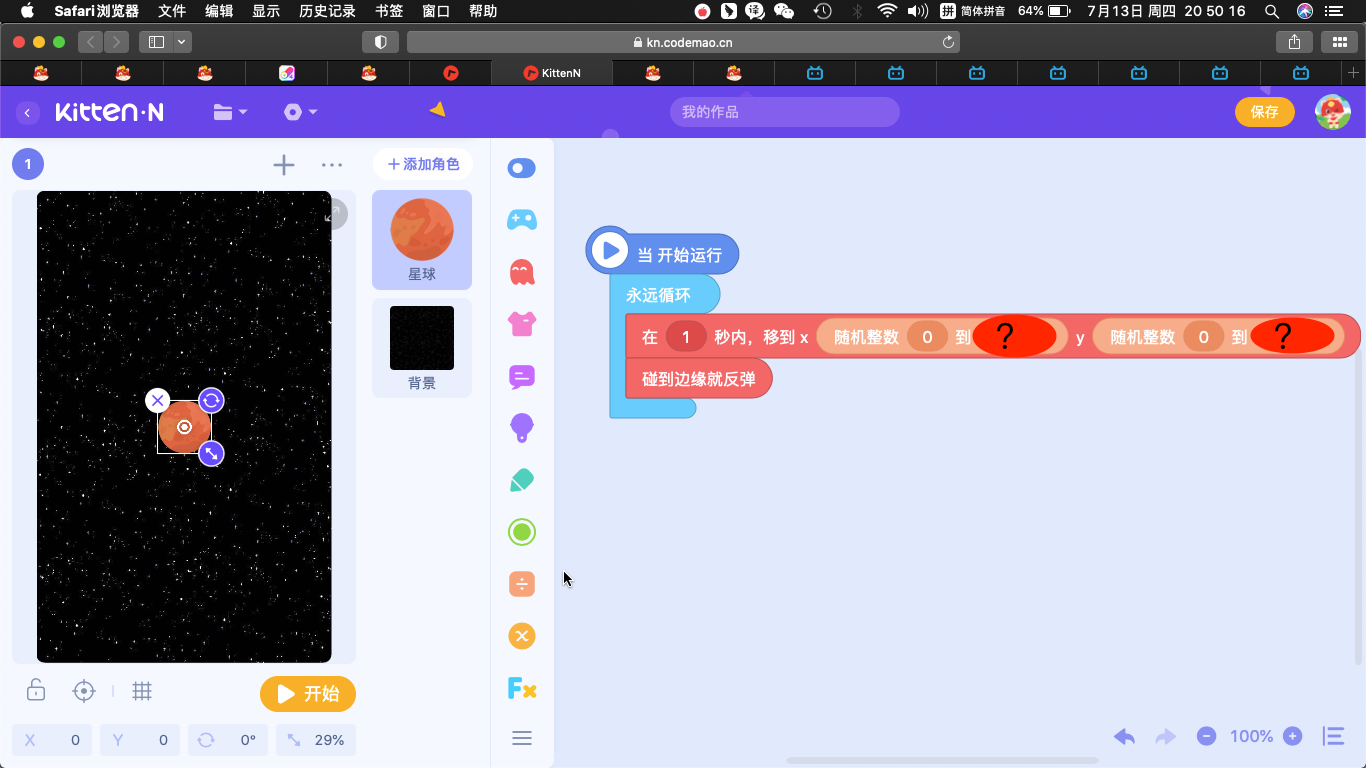Image resolution: width=1366 pixels, height=768 pixels.
Task: Open the three-dot scene options menu
Action: click(x=332, y=165)
